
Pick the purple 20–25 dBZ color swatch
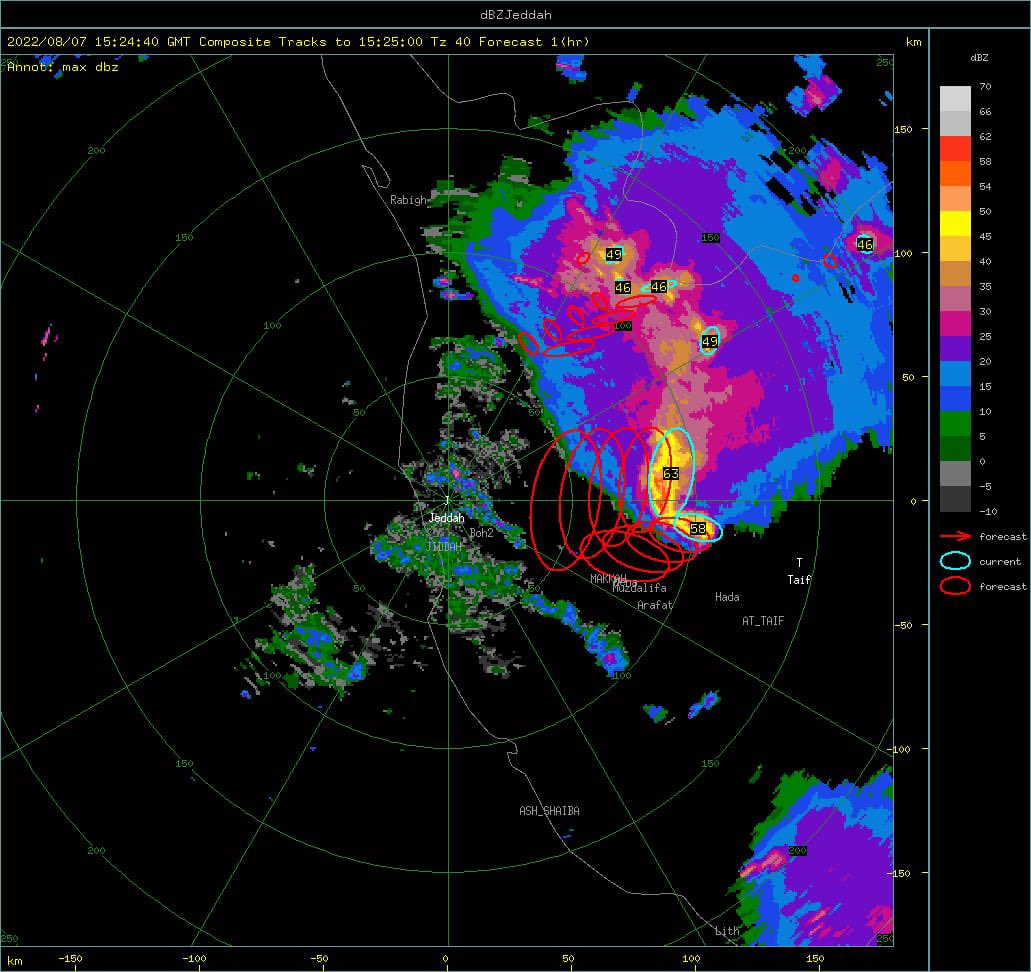pyautogui.click(x=955, y=349)
